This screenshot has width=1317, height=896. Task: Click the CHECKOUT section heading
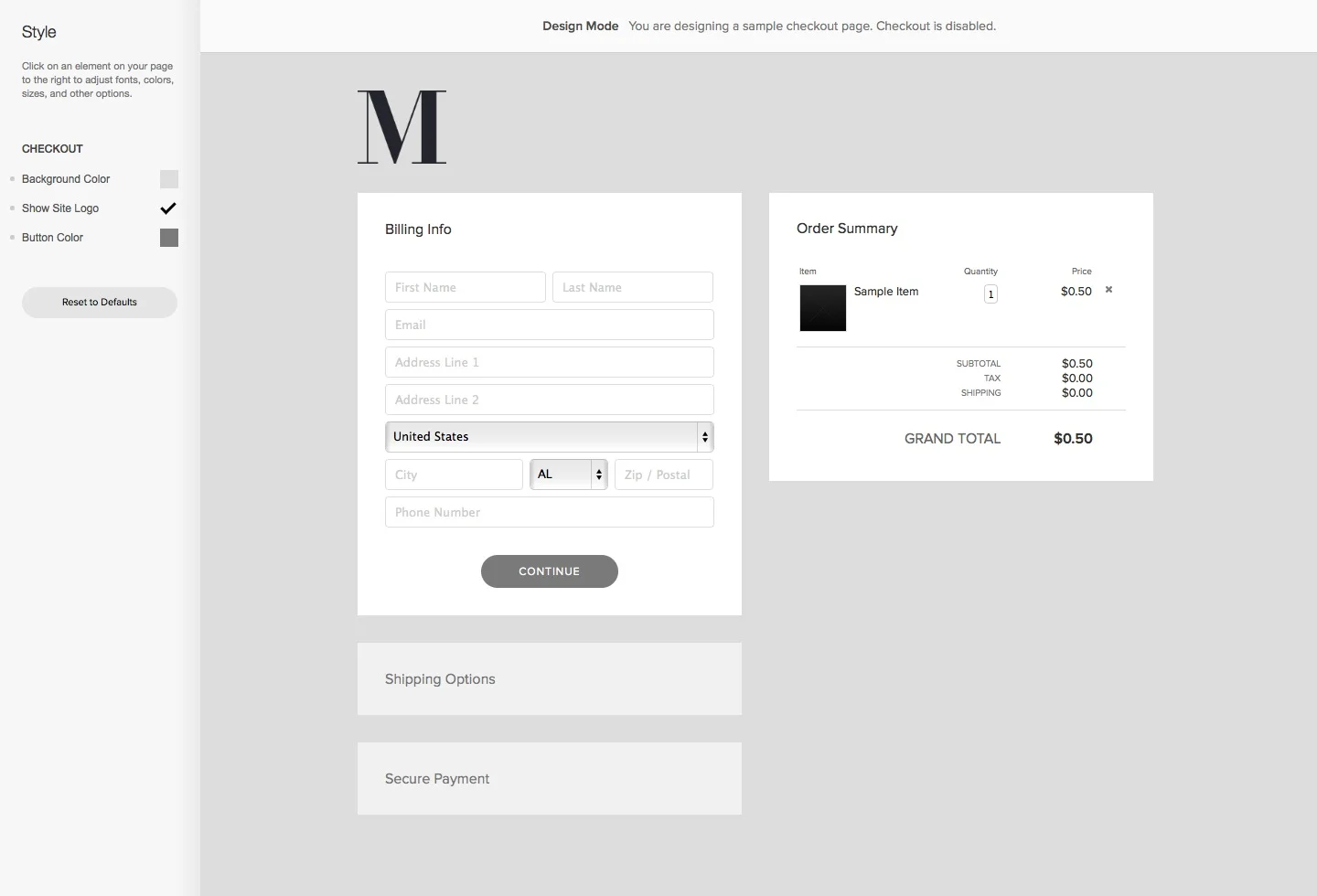click(x=52, y=149)
